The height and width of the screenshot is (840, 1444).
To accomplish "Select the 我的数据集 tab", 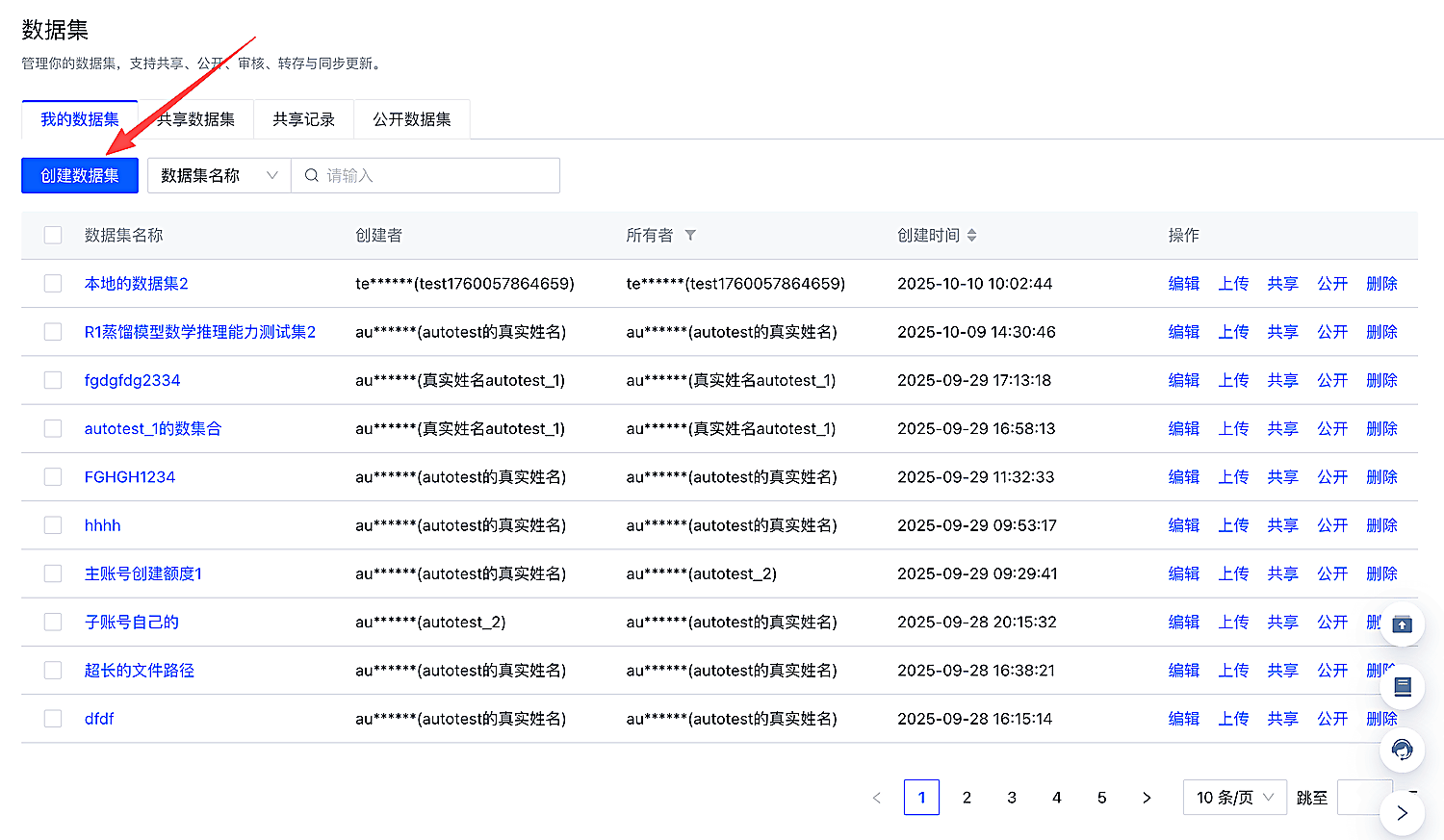I will tap(80, 119).
